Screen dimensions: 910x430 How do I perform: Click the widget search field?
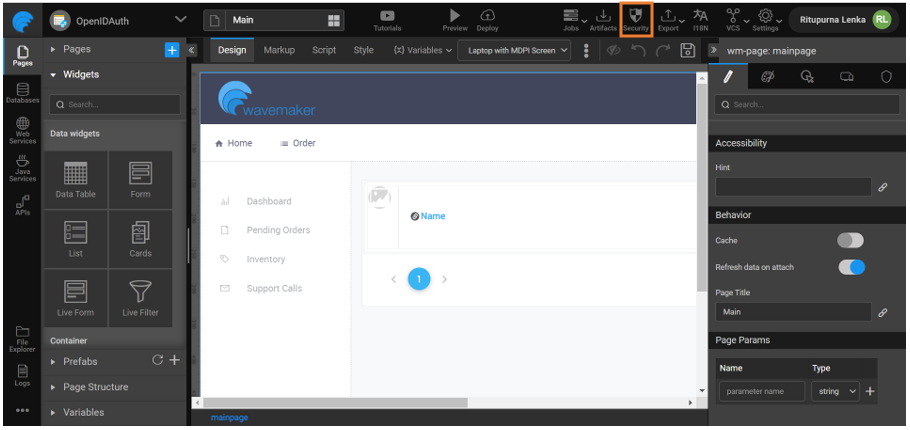click(116, 104)
